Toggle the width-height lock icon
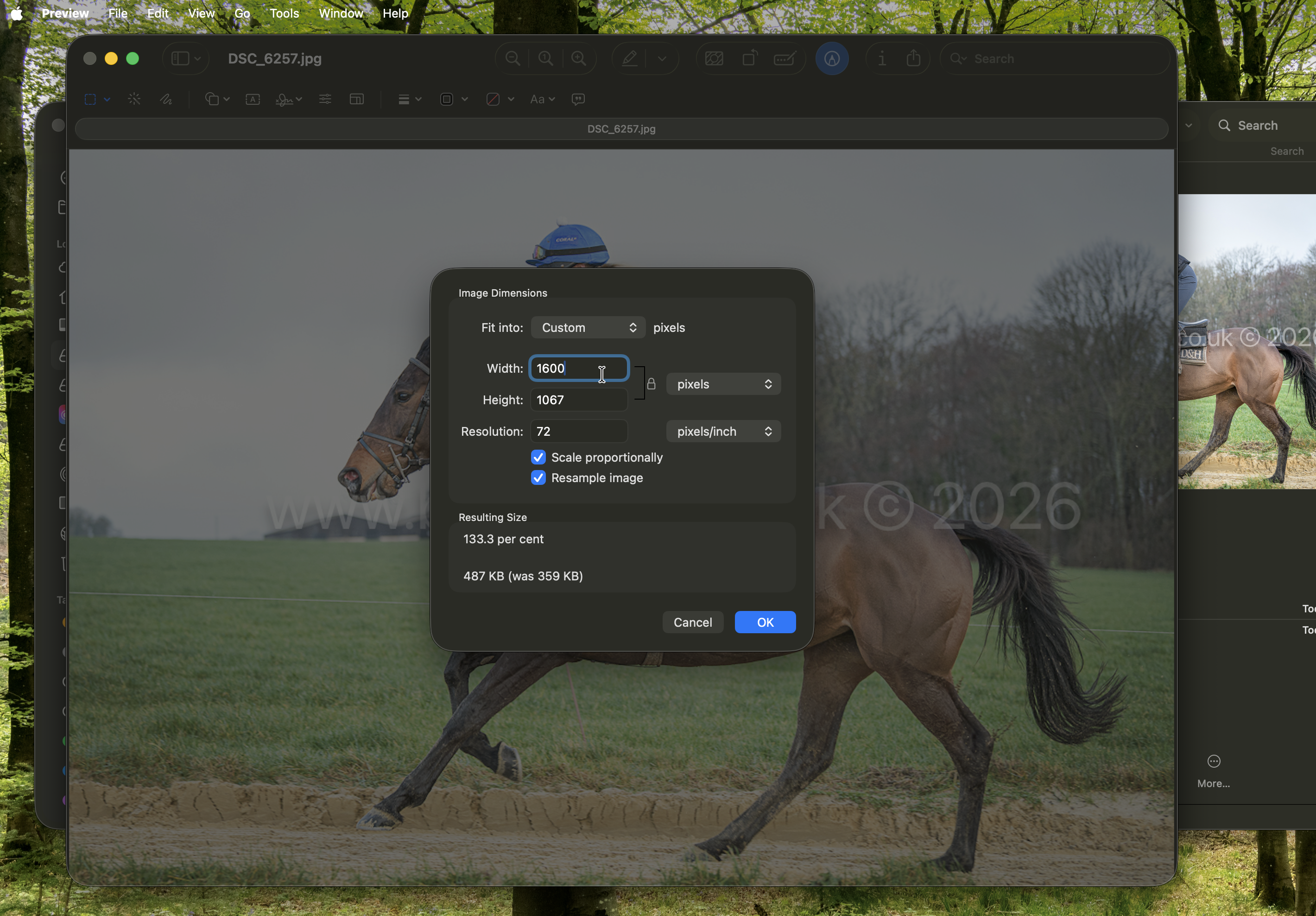This screenshot has width=1316, height=916. click(652, 384)
